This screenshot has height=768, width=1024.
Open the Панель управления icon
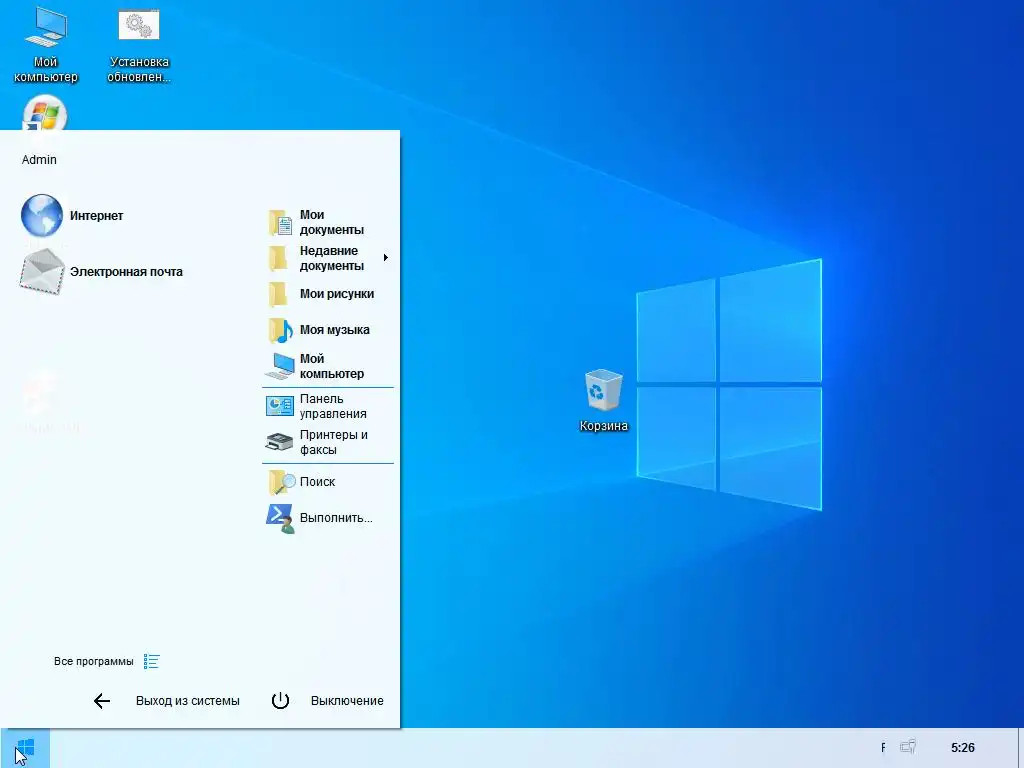tap(280, 406)
